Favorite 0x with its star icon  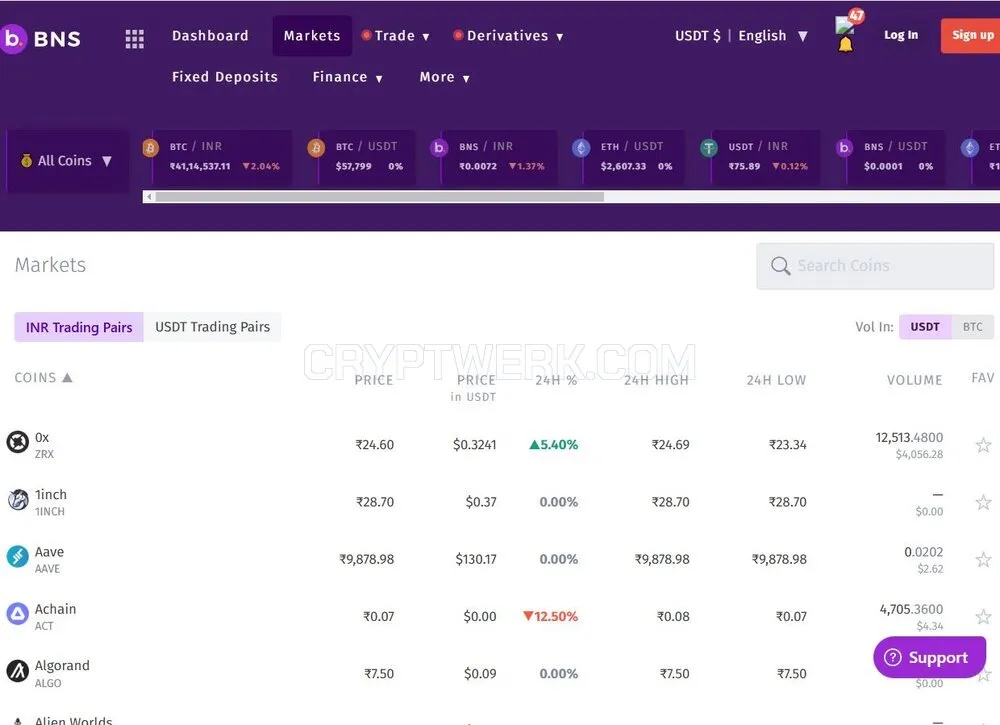pyautogui.click(x=983, y=445)
